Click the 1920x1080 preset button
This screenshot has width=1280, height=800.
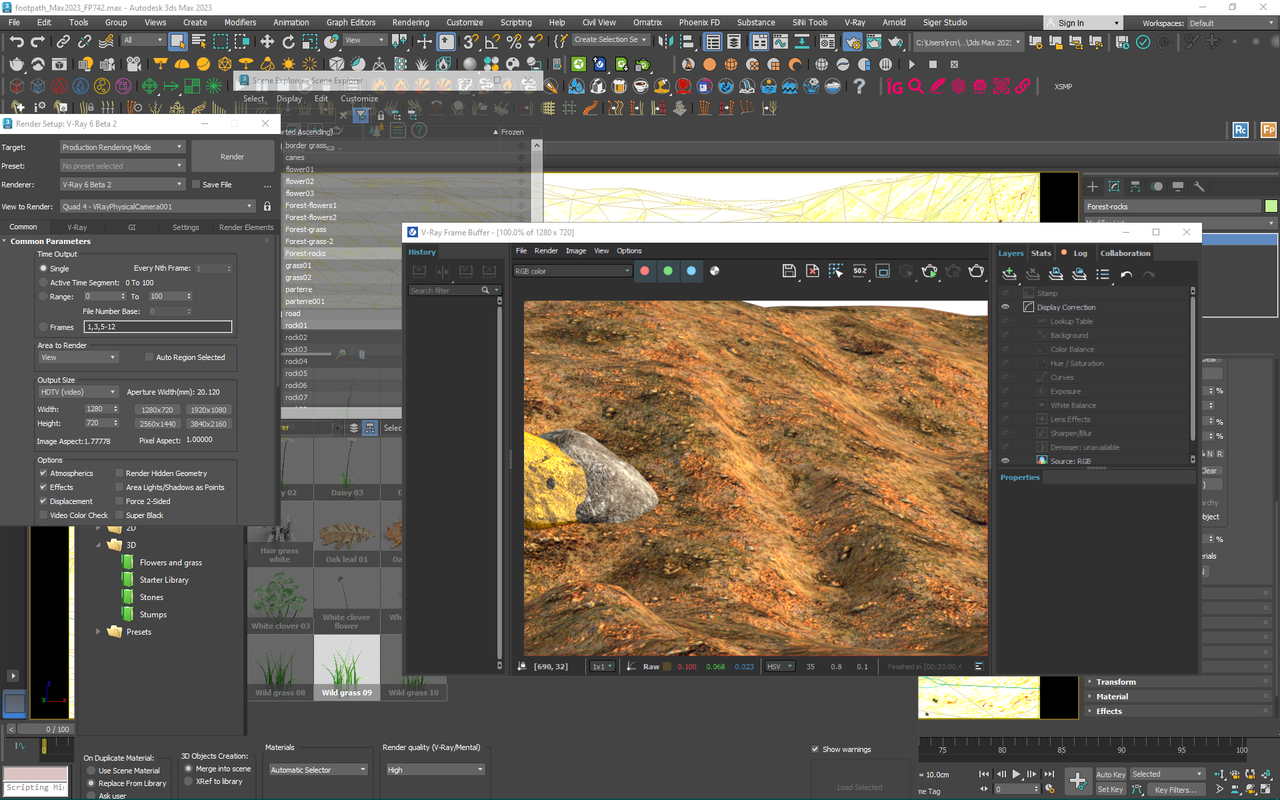(x=207, y=409)
